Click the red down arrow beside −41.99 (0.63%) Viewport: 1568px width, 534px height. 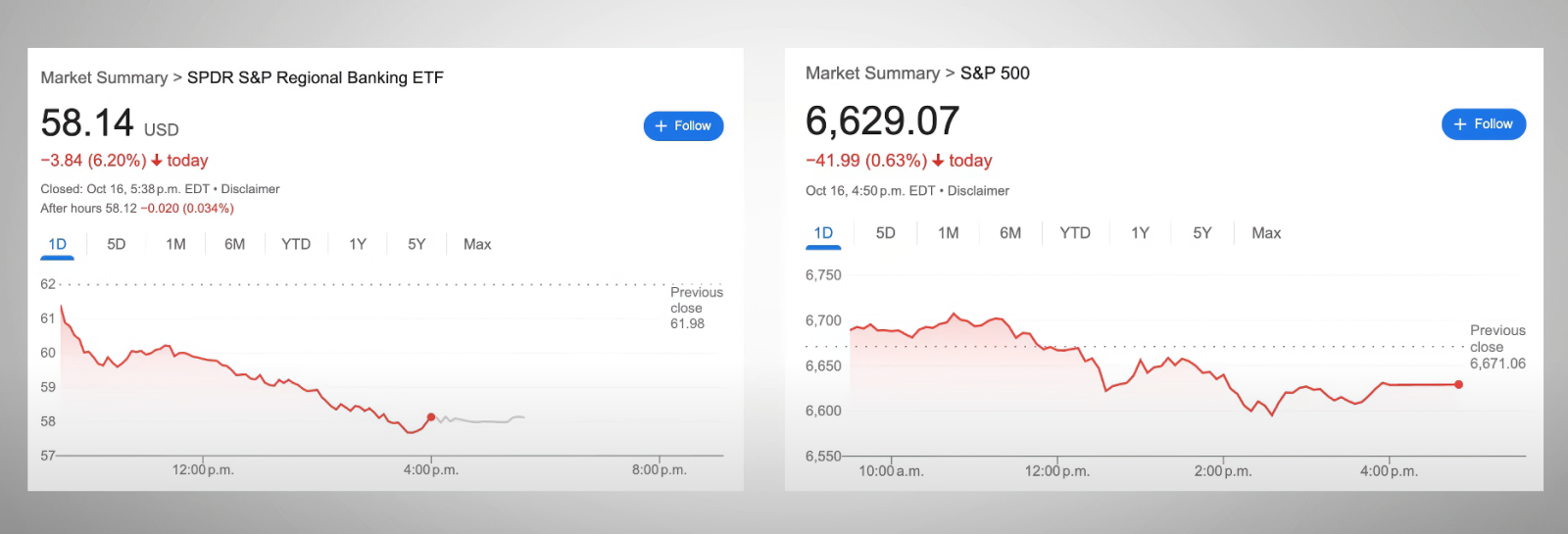click(x=938, y=161)
